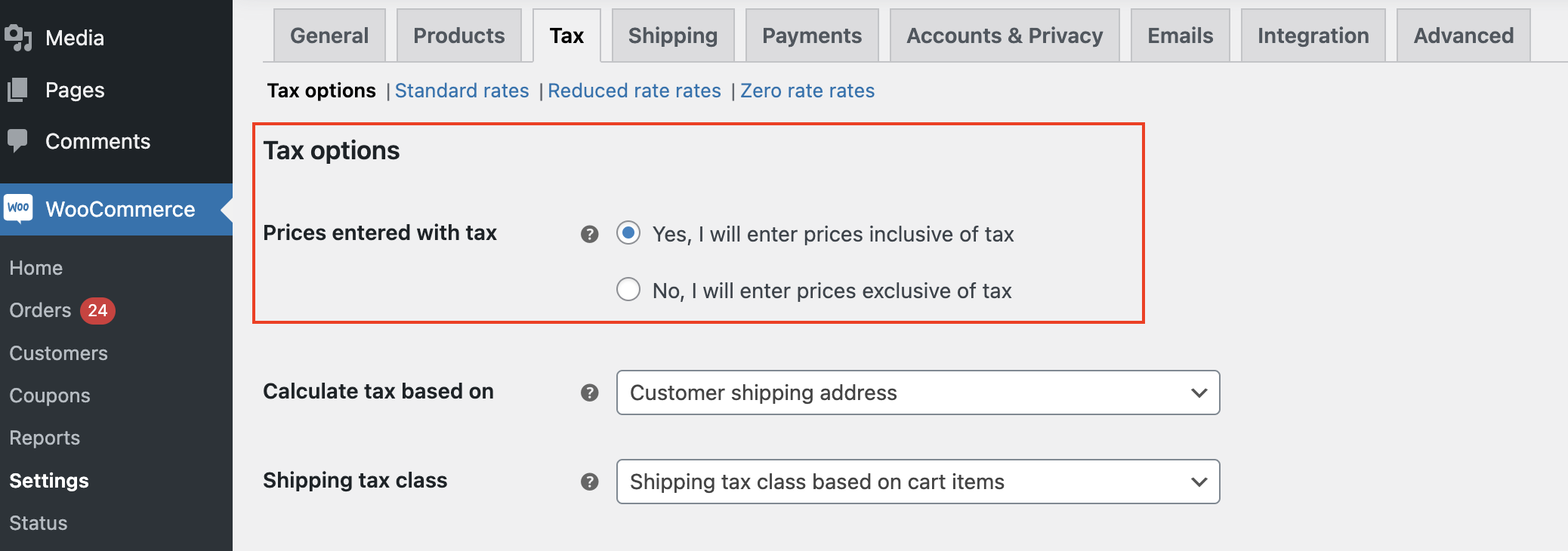
Task: Open the Reduced rate rates link
Action: [x=634, y=91]
